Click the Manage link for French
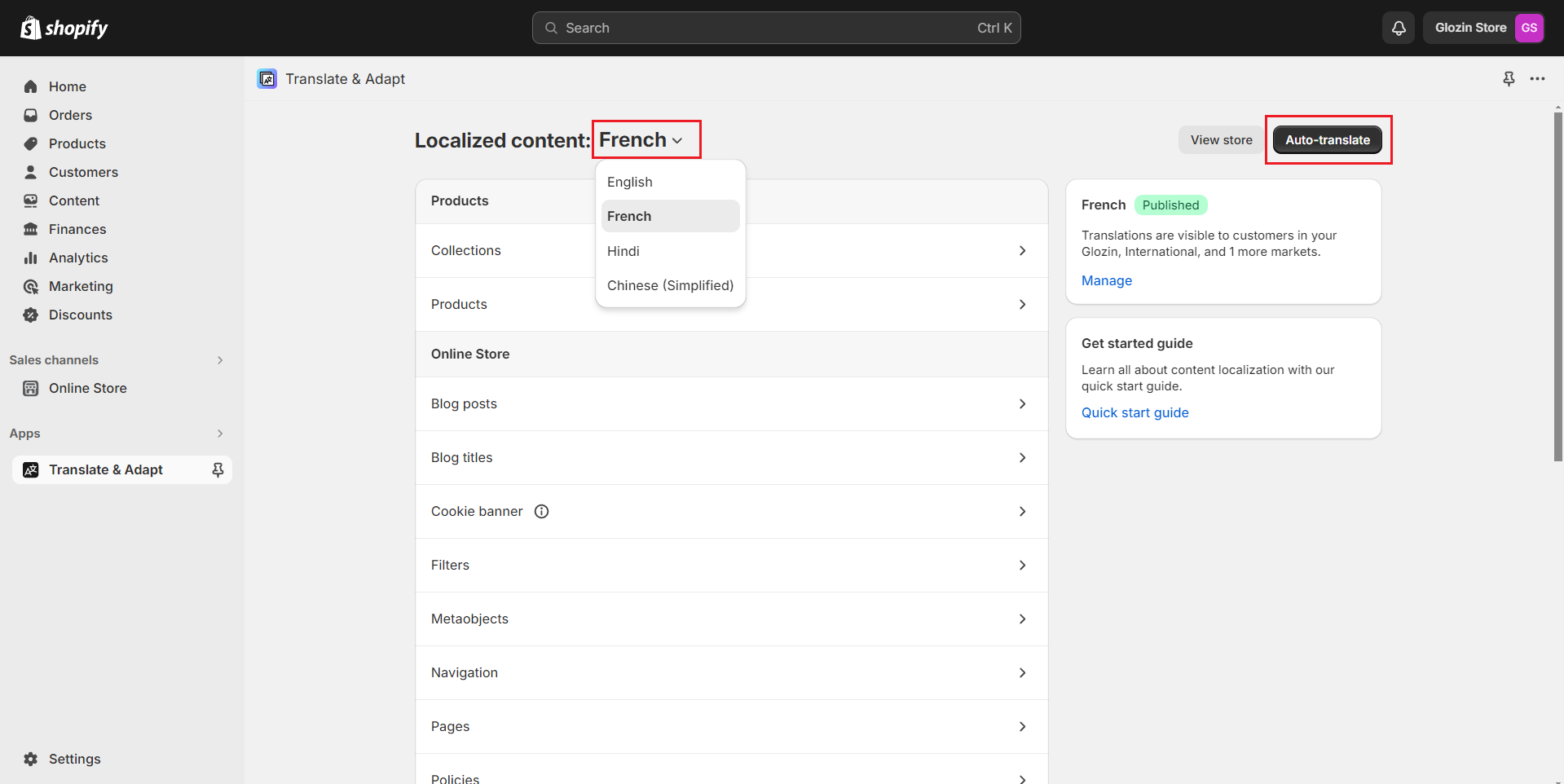 pyautogui.click(x=1106, y=280)
